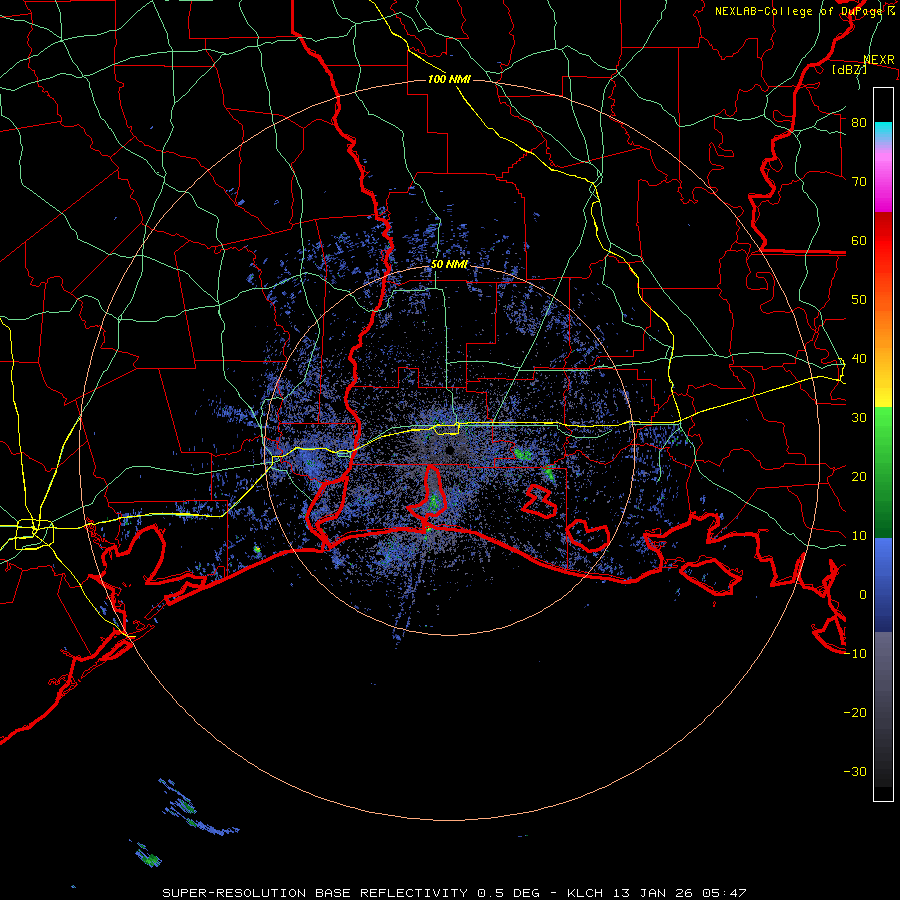This screenshot has width=900, height=900.
Task: Click the -30 value on the dBZ scale
Action: [855, 772]
